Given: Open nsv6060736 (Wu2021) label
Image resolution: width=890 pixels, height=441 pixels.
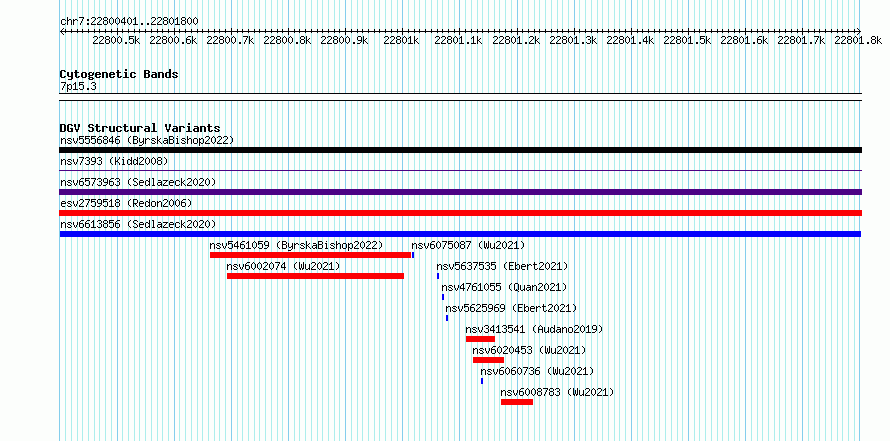Looking at the screenshot, I should 537,371.
